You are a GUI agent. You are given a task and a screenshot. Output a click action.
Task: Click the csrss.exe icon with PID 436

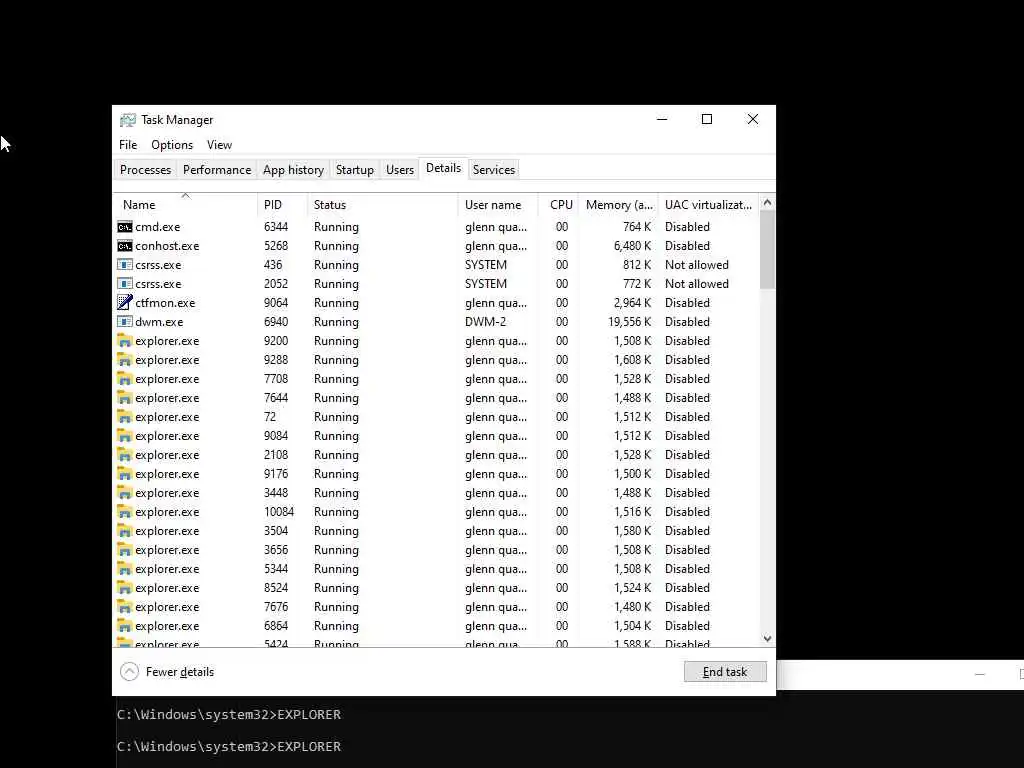click(124, 264)
